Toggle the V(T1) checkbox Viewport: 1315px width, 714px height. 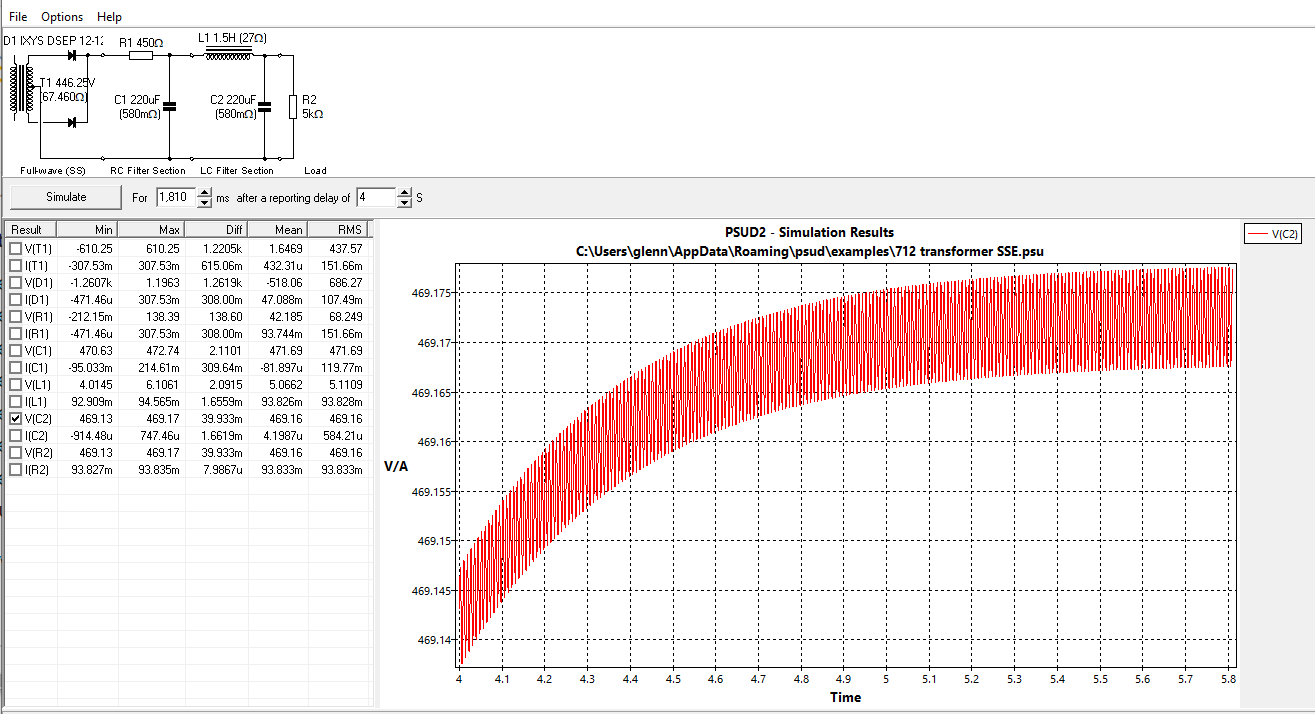(x=15, y=247)
